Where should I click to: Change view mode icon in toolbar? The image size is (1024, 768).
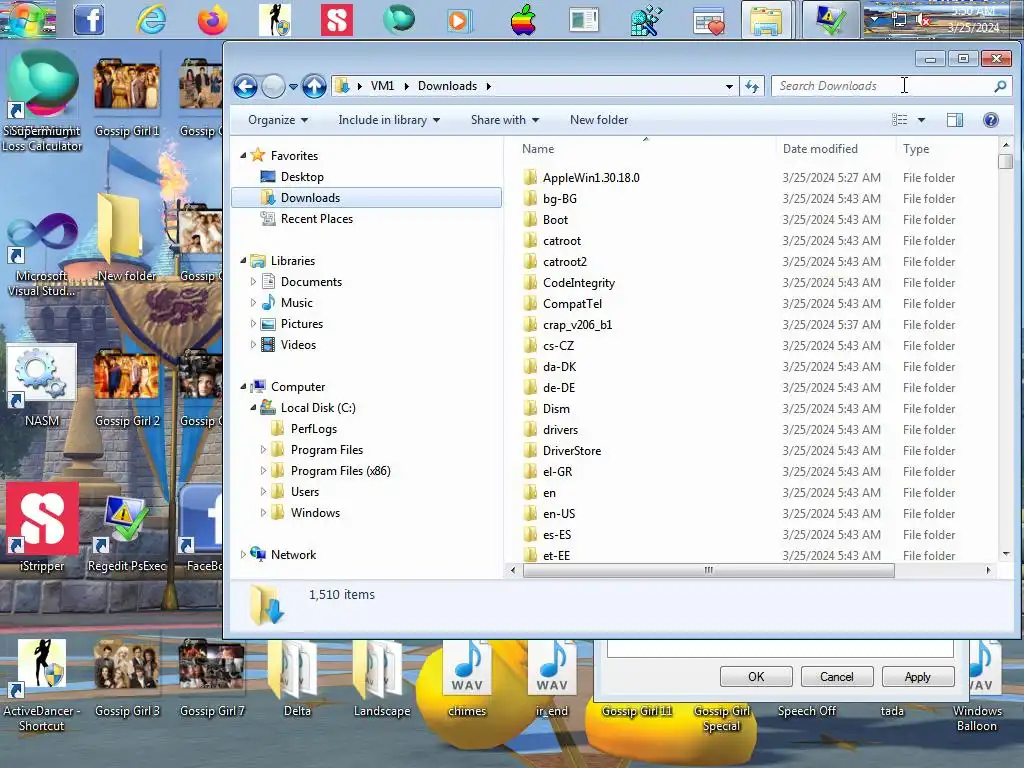(x=900, y=120)
